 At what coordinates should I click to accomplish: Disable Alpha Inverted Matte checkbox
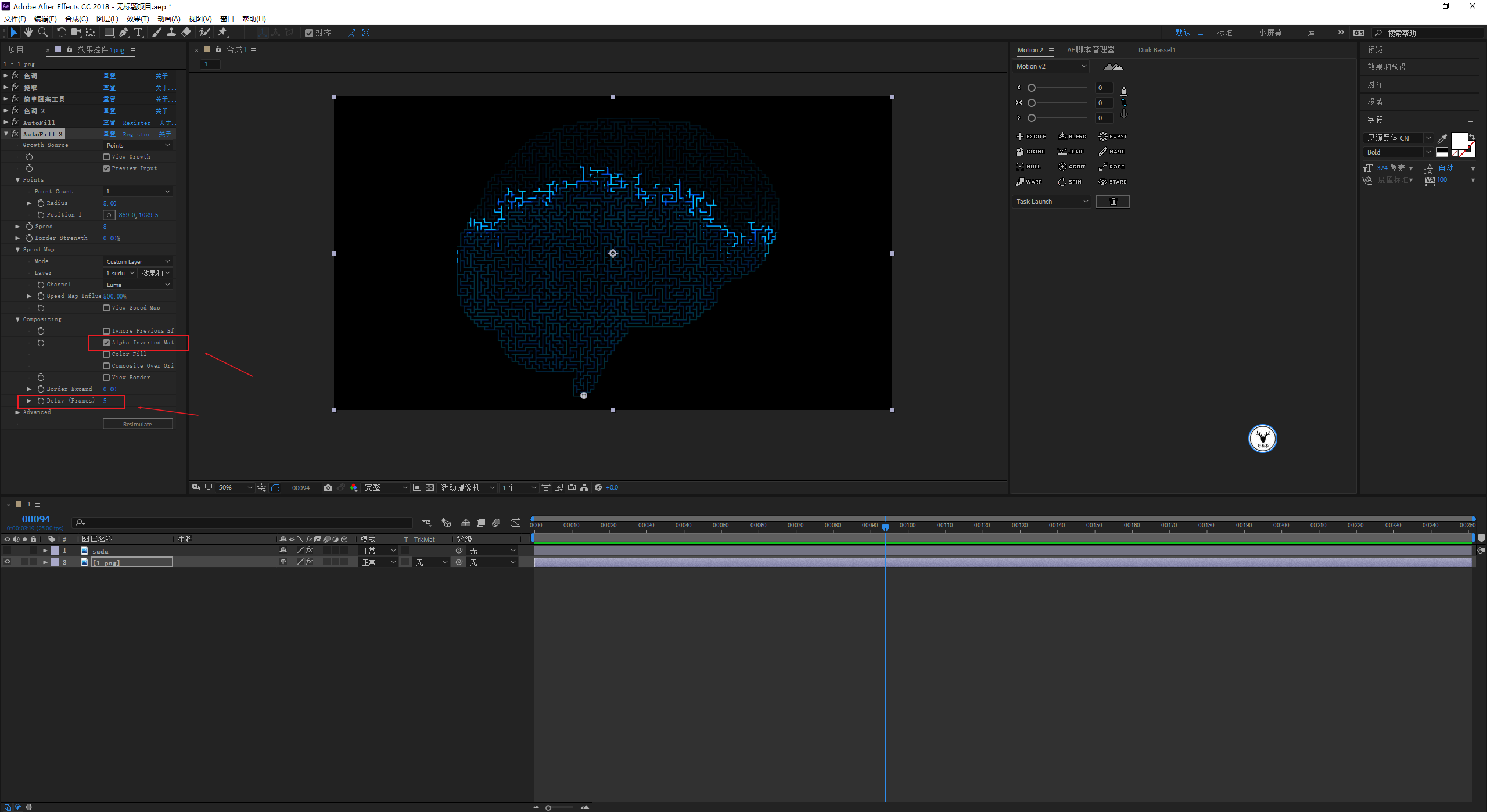[106, 343]
